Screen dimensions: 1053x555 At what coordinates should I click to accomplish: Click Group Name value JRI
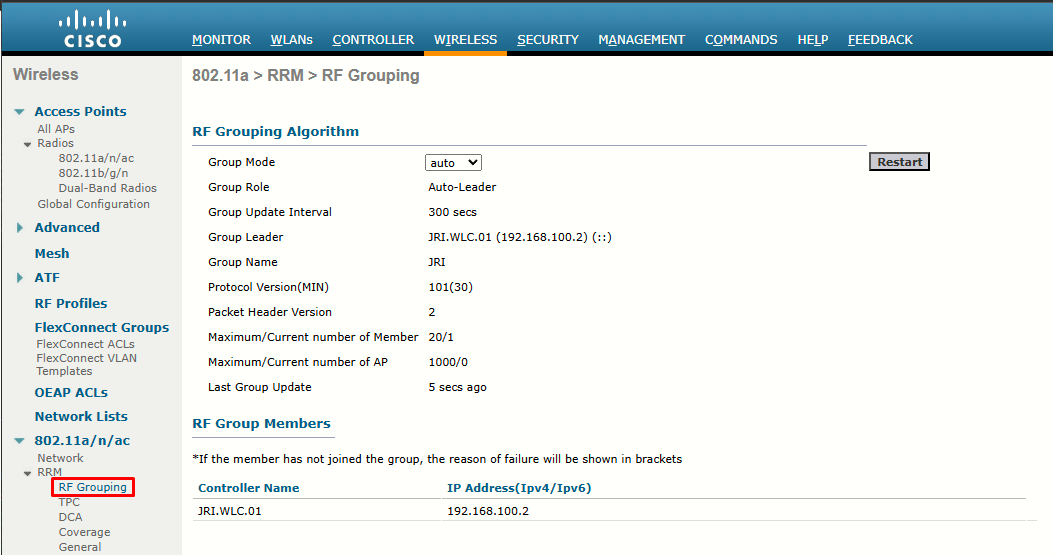point(437,262)
